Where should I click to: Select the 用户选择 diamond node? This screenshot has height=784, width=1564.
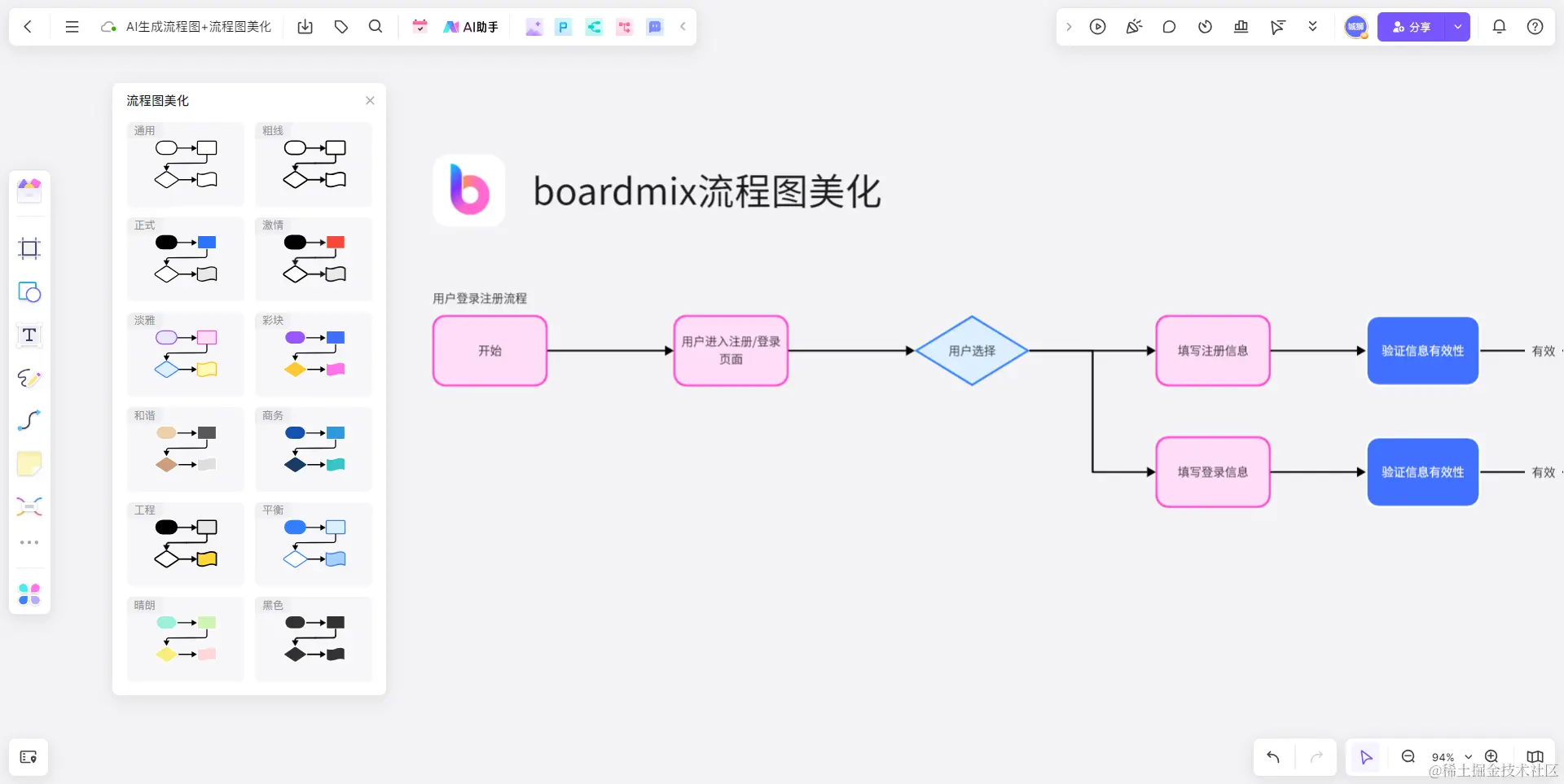972,351
